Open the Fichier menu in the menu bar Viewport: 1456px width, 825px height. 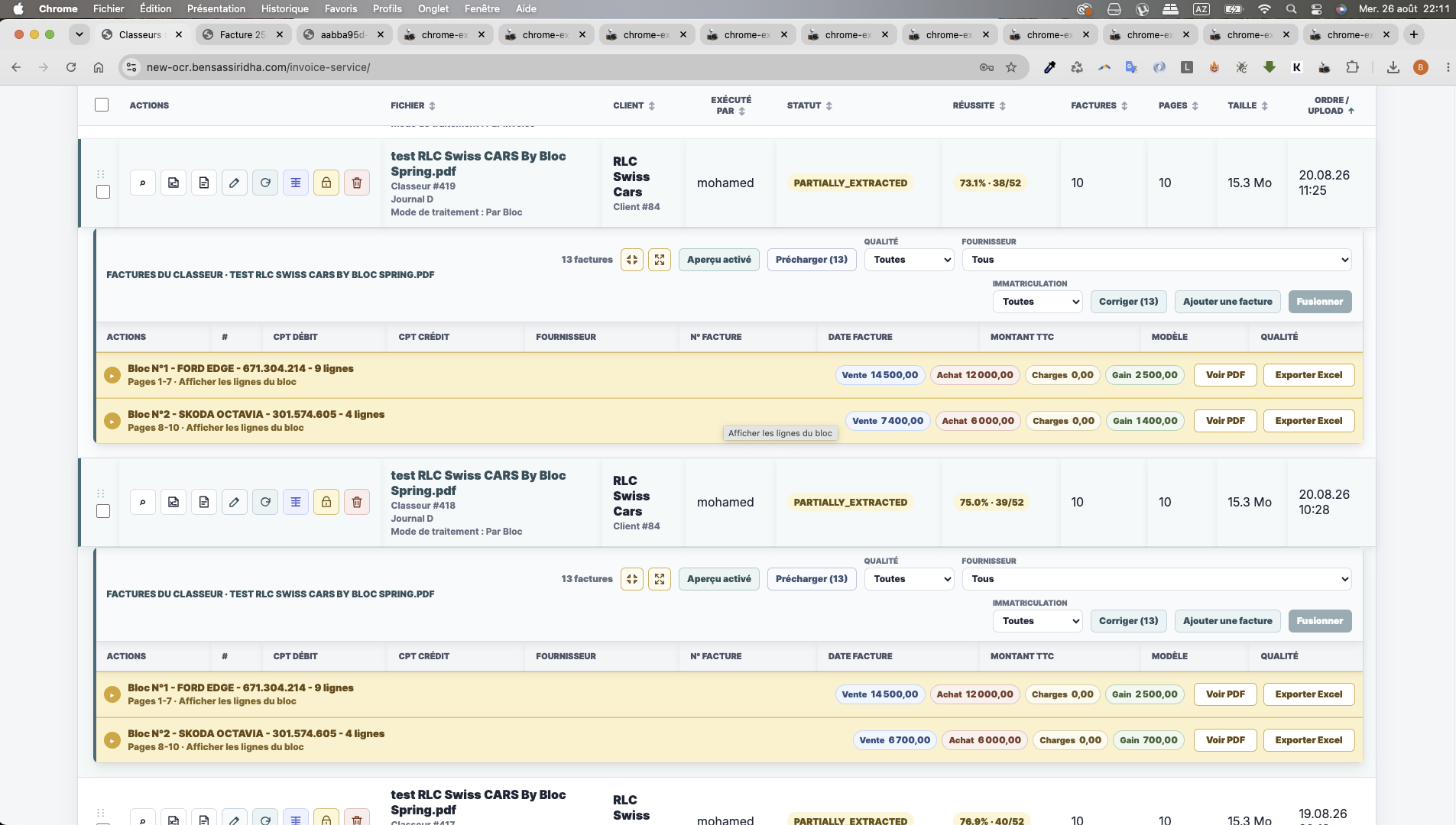coord(109,9)
